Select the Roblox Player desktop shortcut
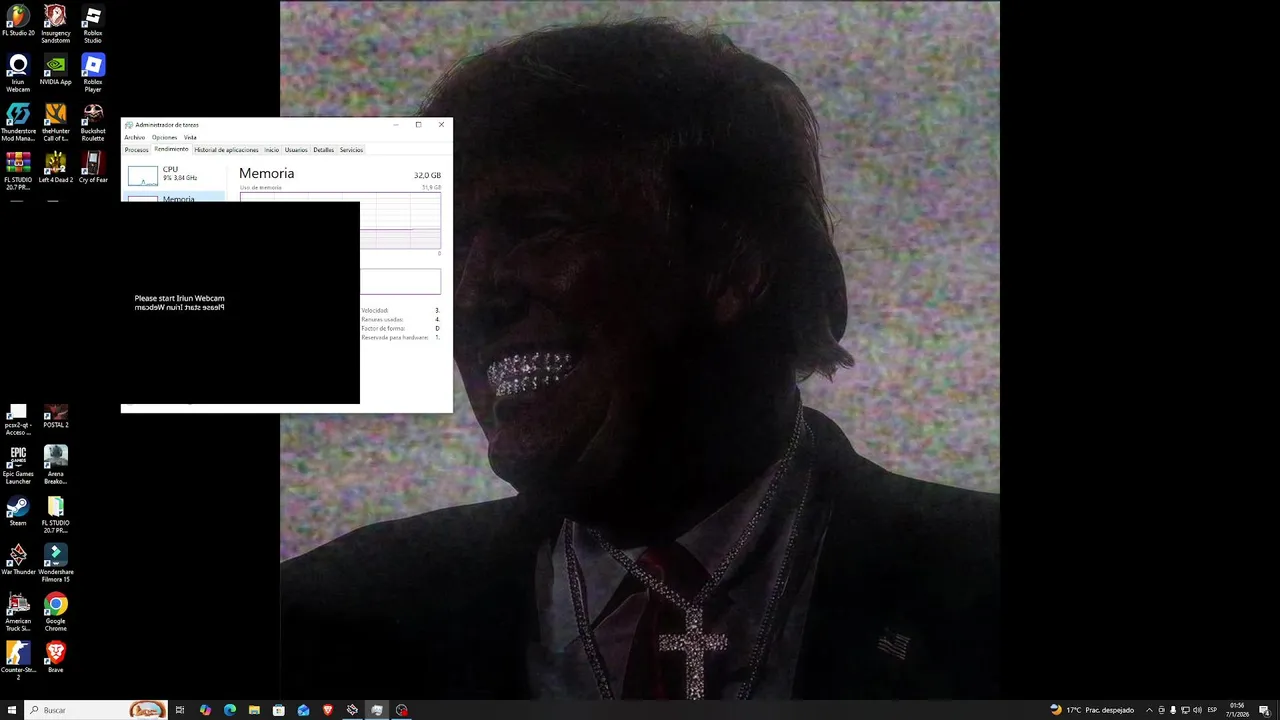1280x720 pixels. click(93, 73)
